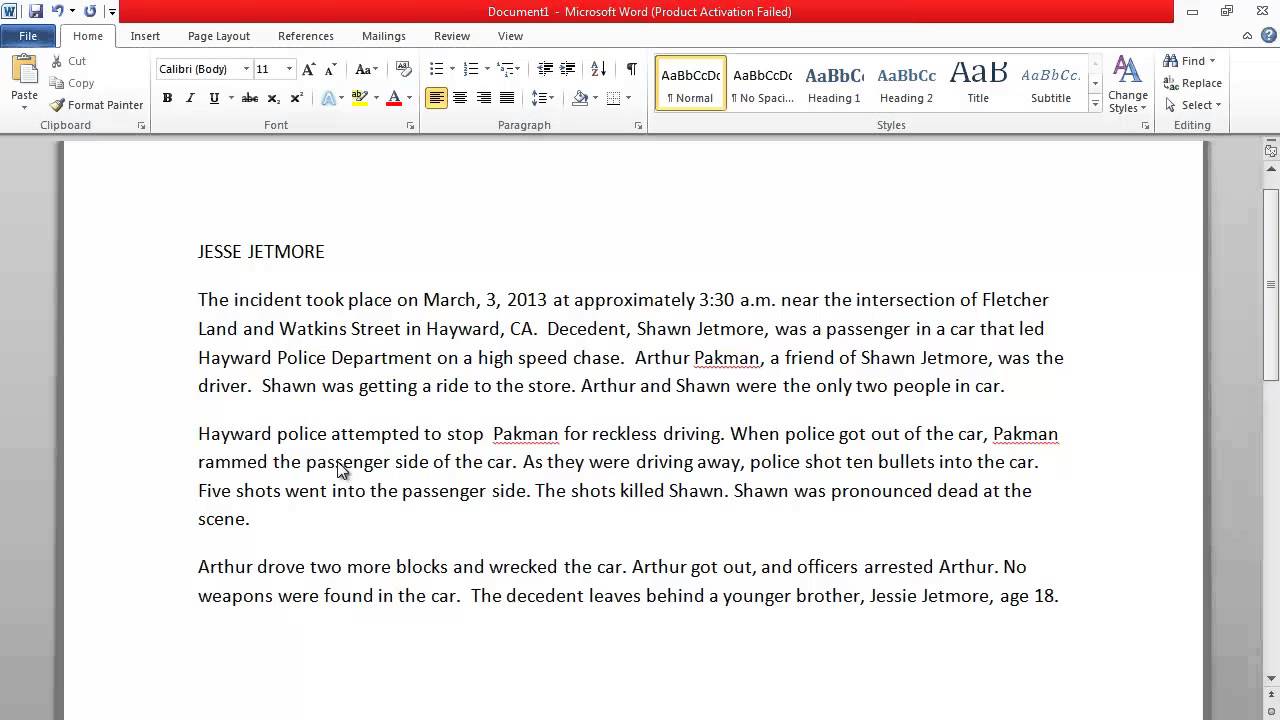Apply the Normal style

[690, 84]
